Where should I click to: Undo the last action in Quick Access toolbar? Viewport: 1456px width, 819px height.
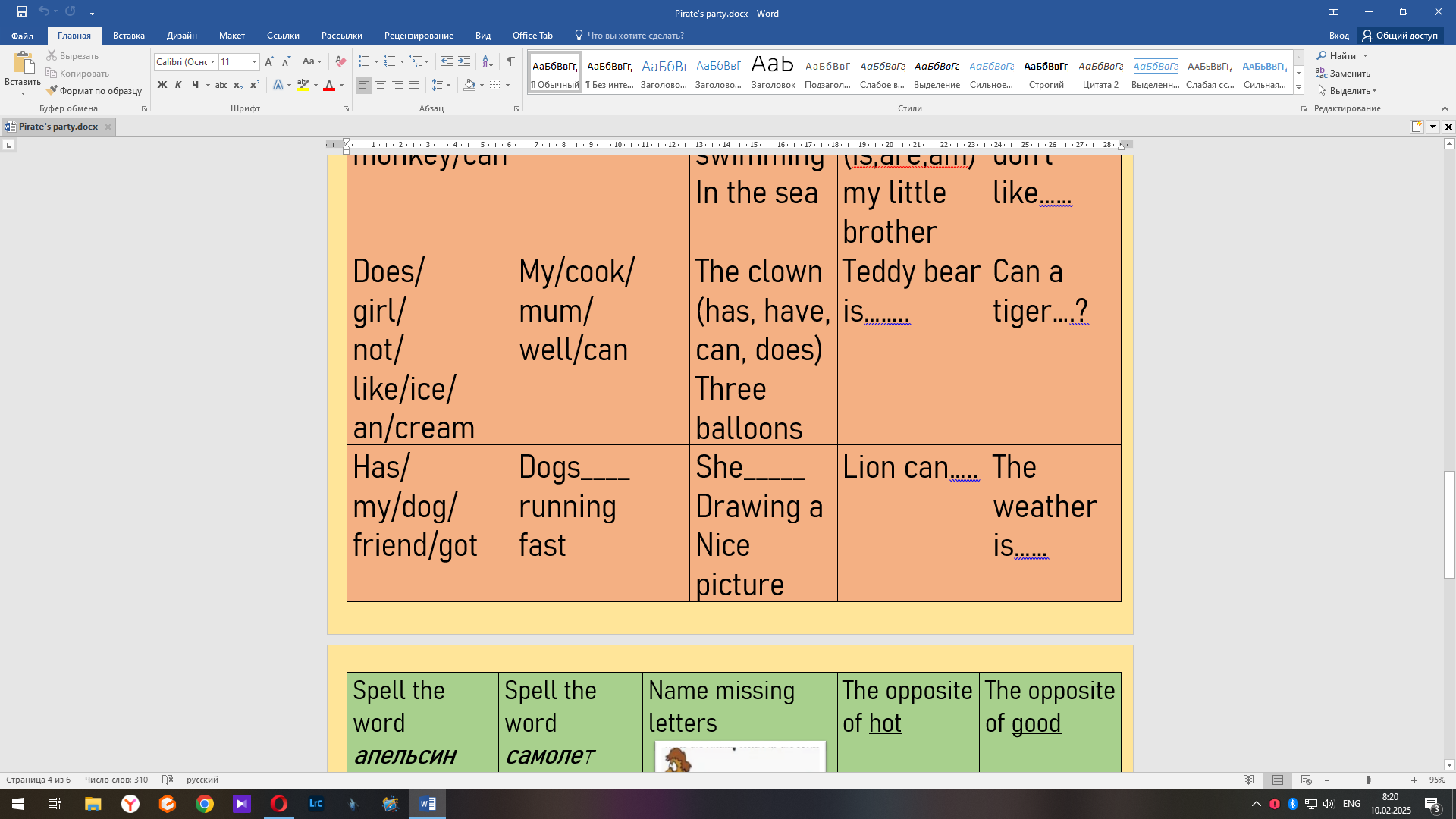click(44, 11)
